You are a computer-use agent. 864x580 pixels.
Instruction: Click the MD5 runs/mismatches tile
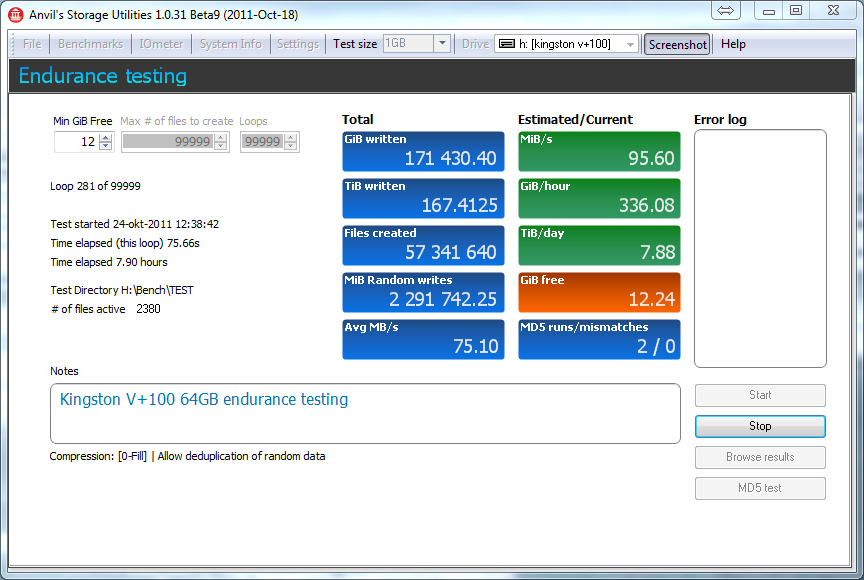[x=599, y=339]
